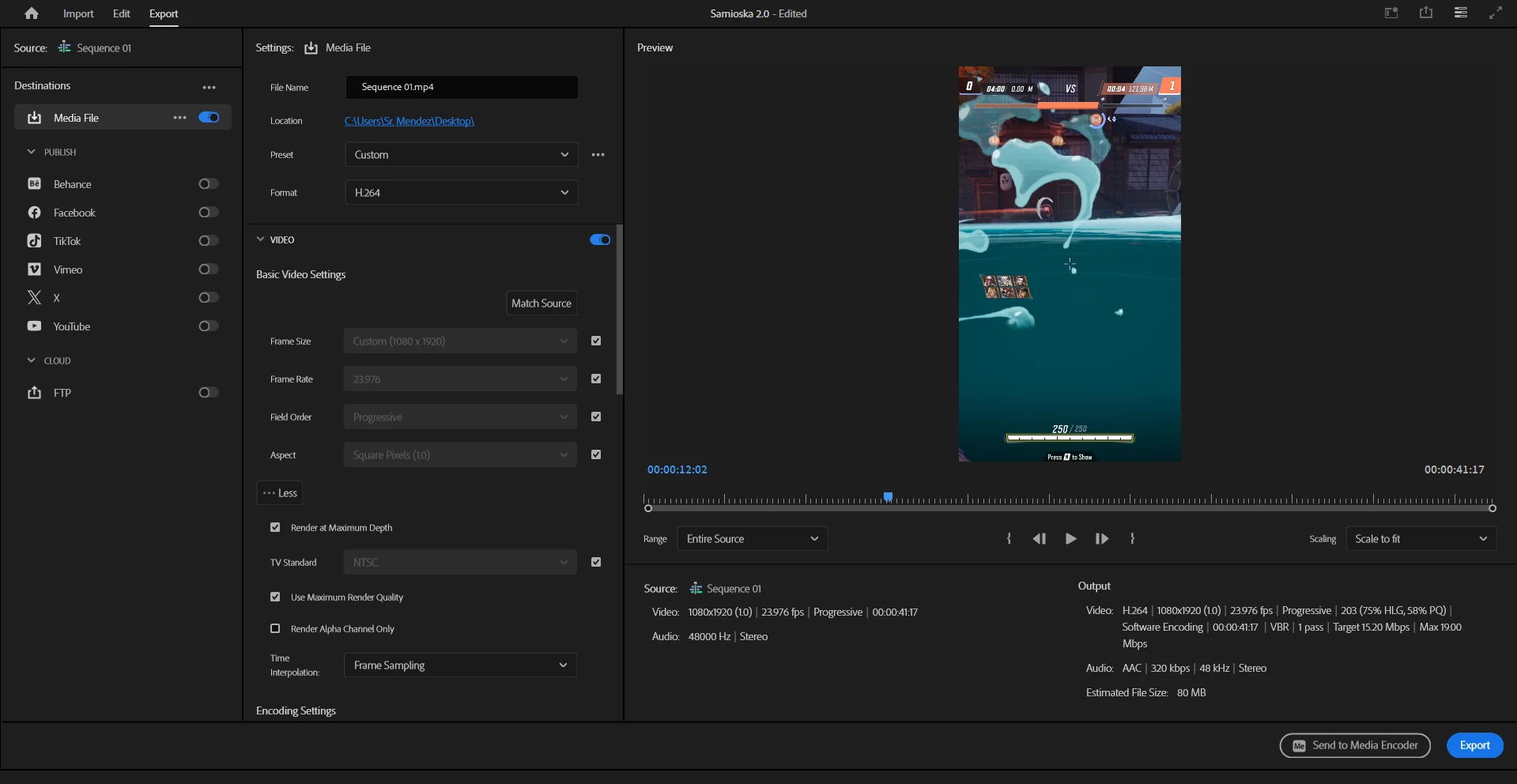Open the Time Interpolation dropdown

[x=460, y=665]
